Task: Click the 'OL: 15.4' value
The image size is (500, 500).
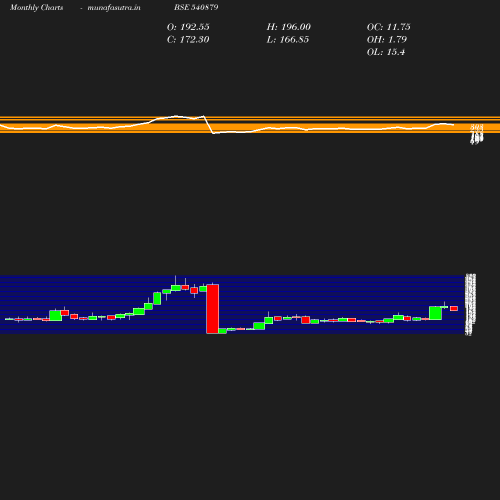Action: (386, 52)
